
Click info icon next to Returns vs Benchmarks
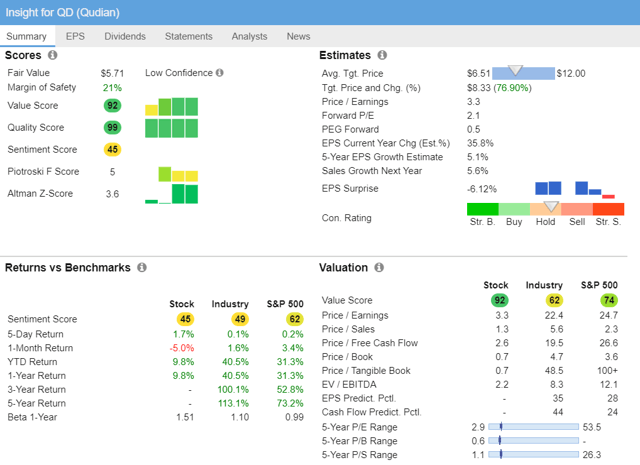pos(142,267)
